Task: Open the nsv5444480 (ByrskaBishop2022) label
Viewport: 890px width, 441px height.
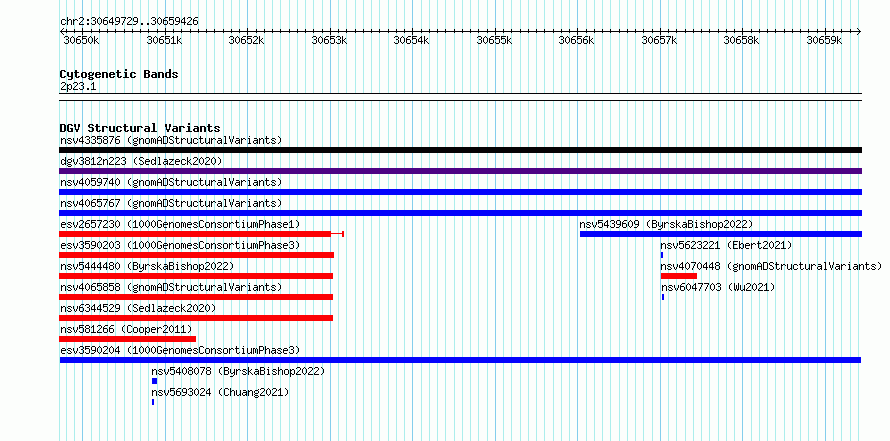Action: coord(146,266)
